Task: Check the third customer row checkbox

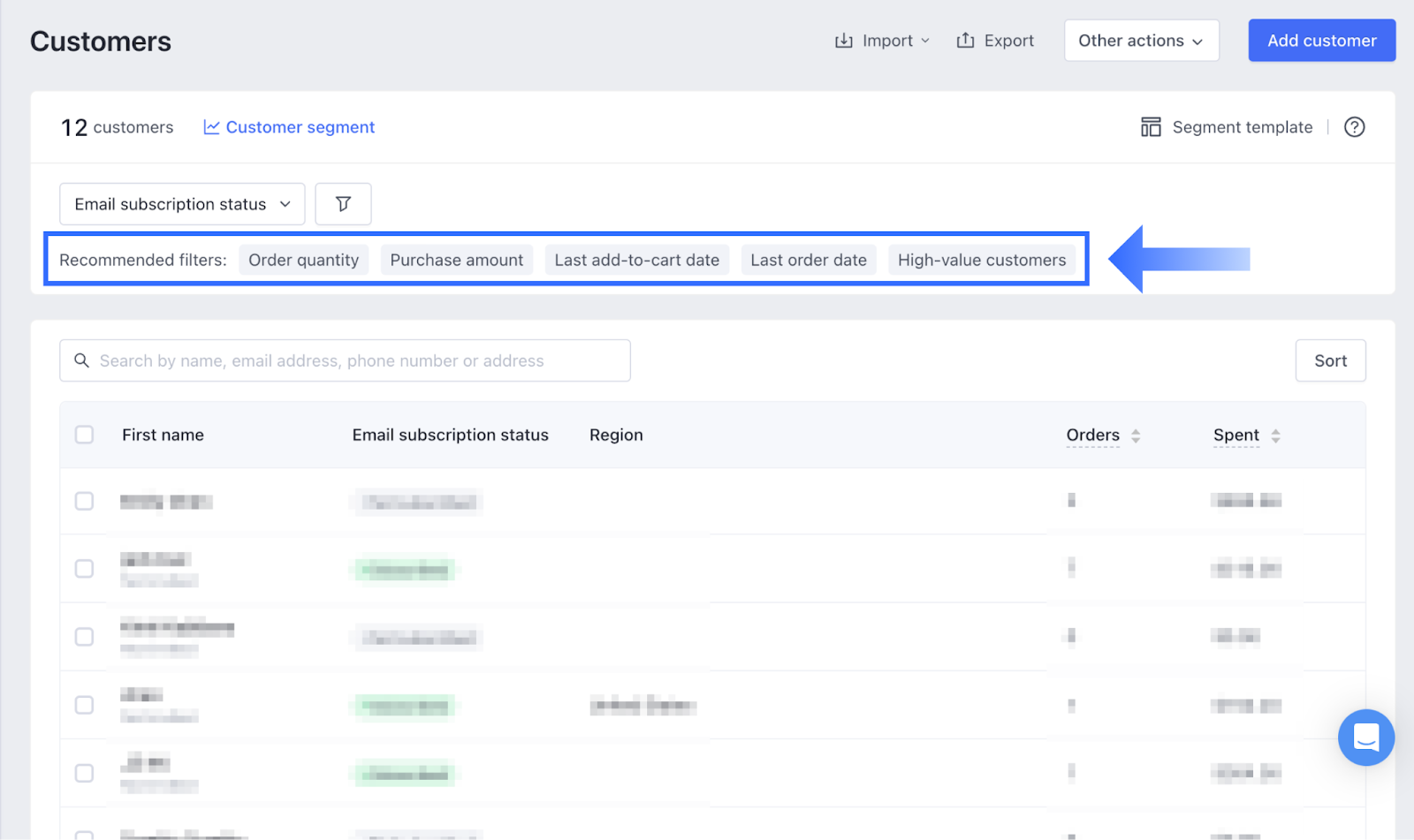Action: pyautogui.click(x=84, y=637)
